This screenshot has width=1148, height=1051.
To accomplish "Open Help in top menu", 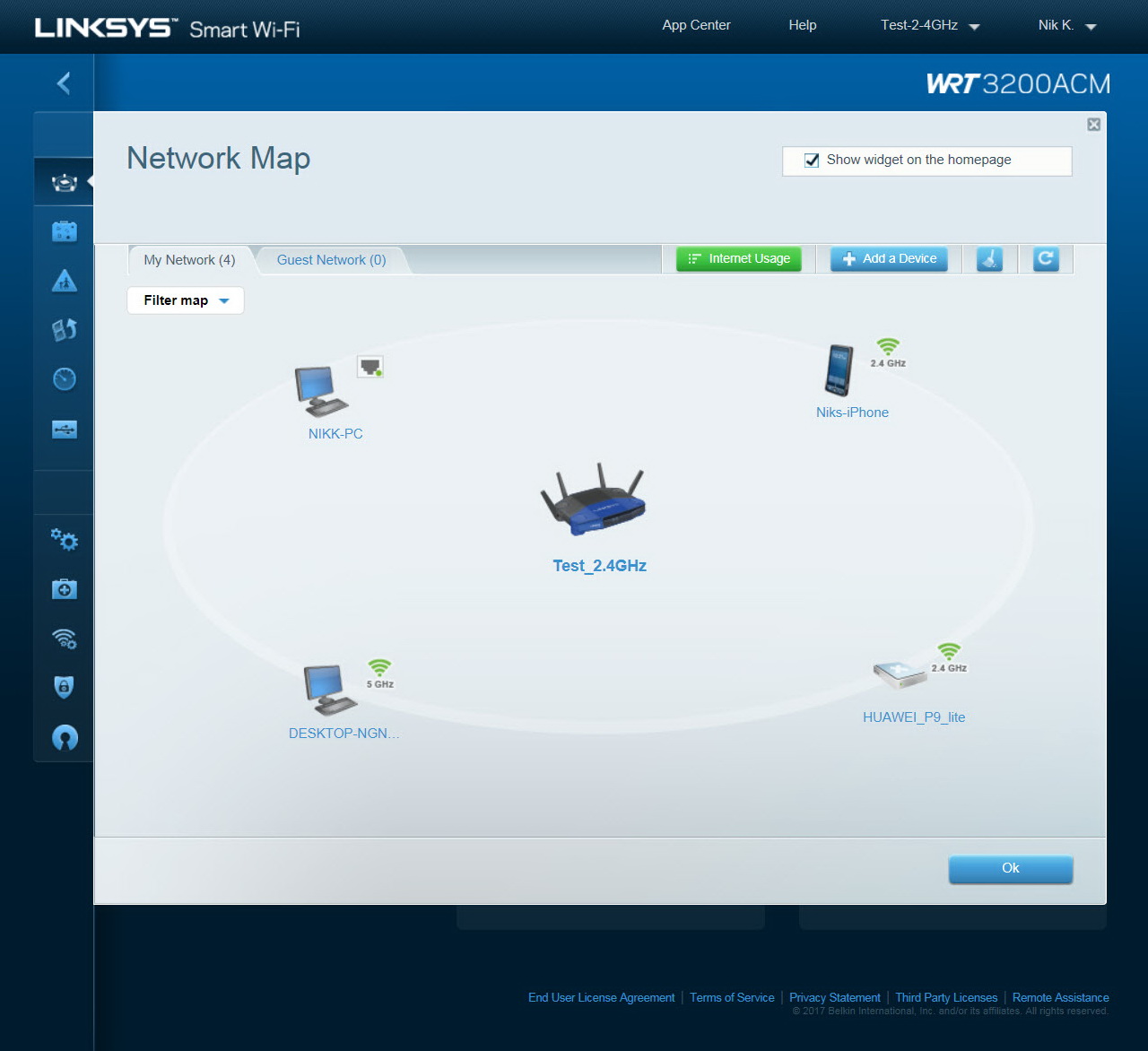I will [x=803, y=25].
